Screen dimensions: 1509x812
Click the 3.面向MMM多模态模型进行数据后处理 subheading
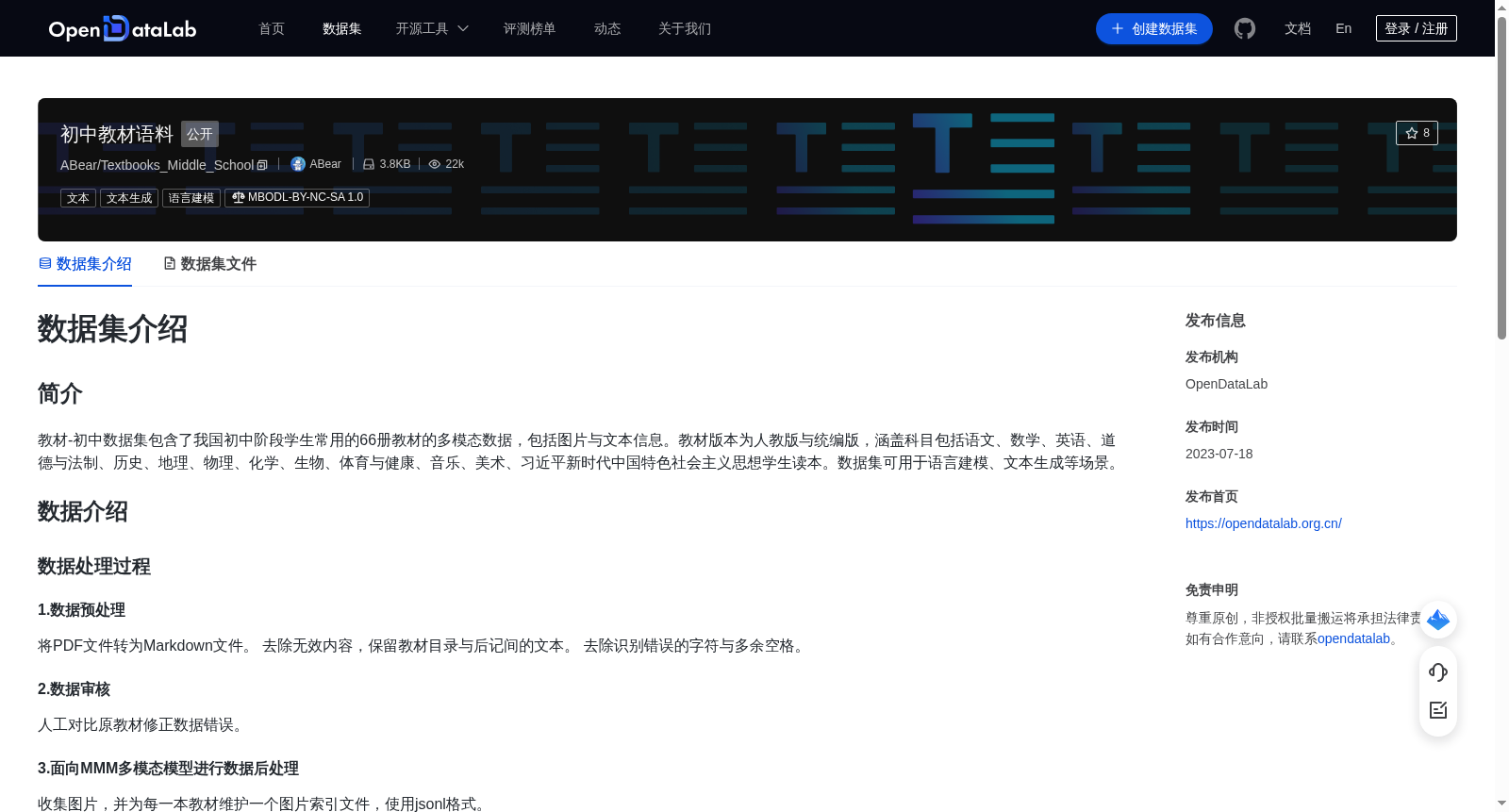point(168,769)
